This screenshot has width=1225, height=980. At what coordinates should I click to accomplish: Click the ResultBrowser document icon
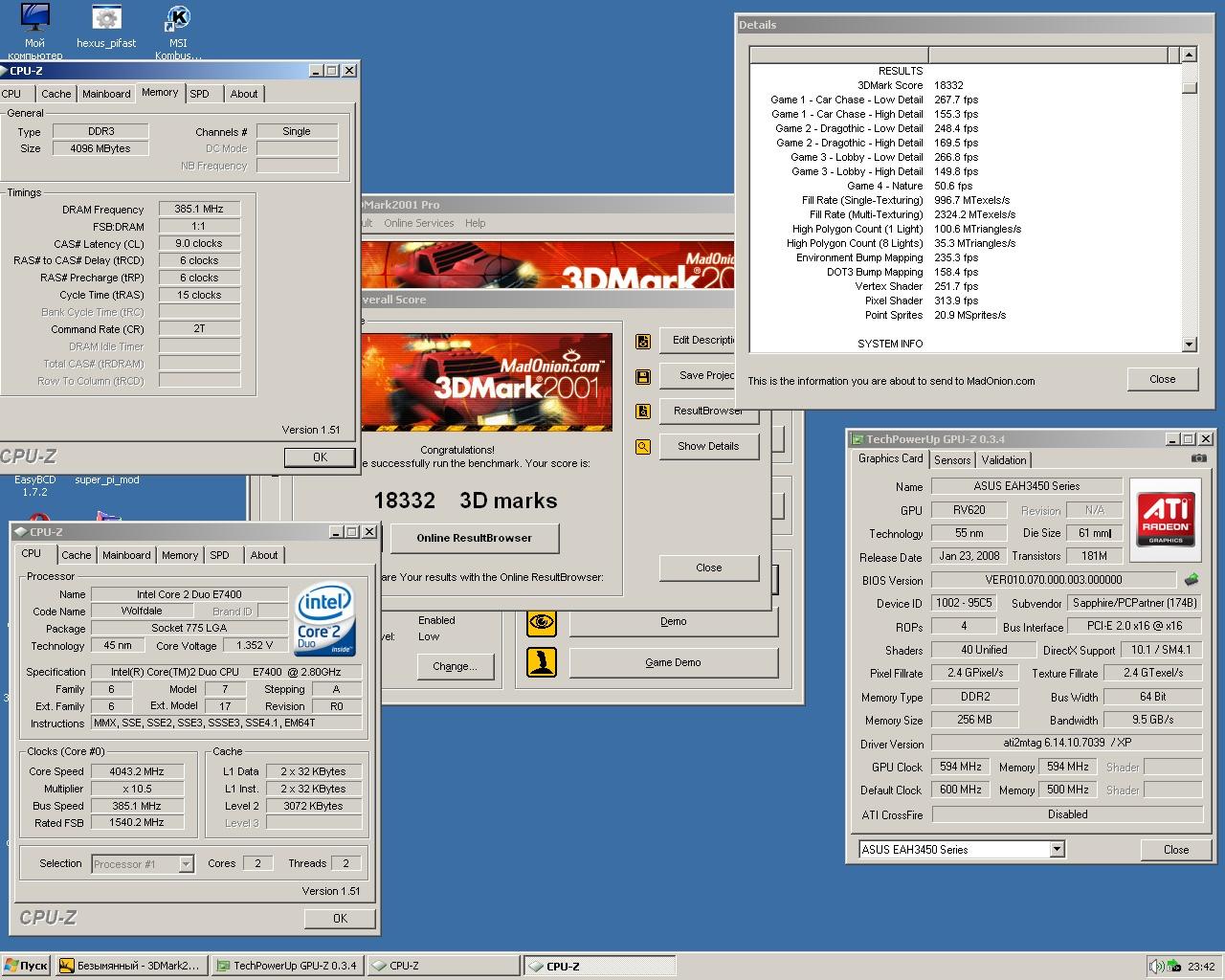643,412
